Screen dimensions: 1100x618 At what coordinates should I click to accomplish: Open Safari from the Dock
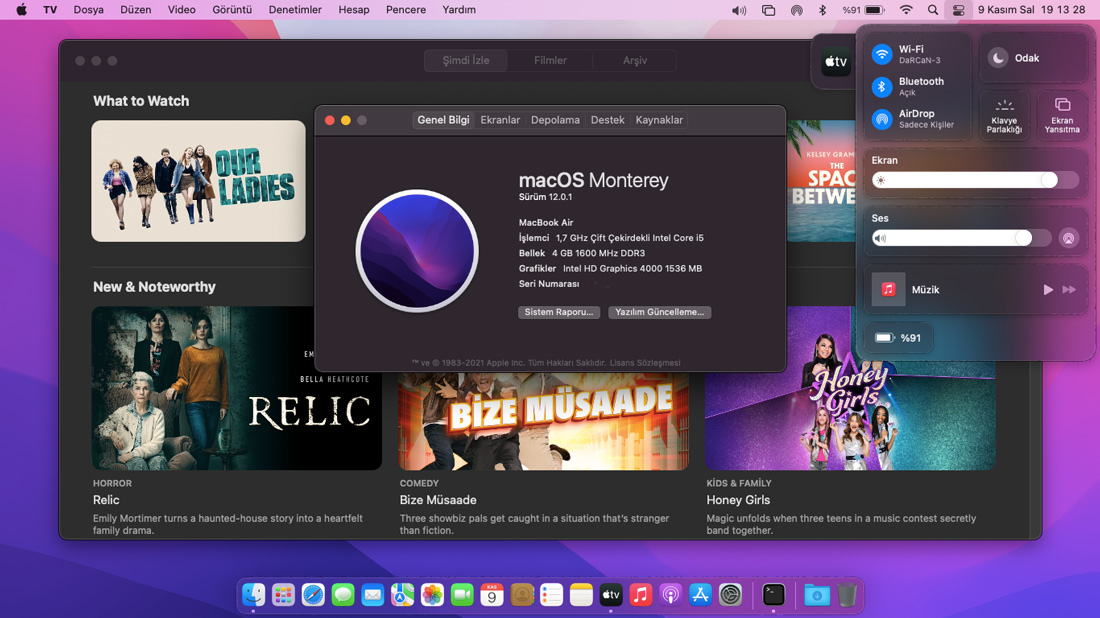tap(313, 595)
